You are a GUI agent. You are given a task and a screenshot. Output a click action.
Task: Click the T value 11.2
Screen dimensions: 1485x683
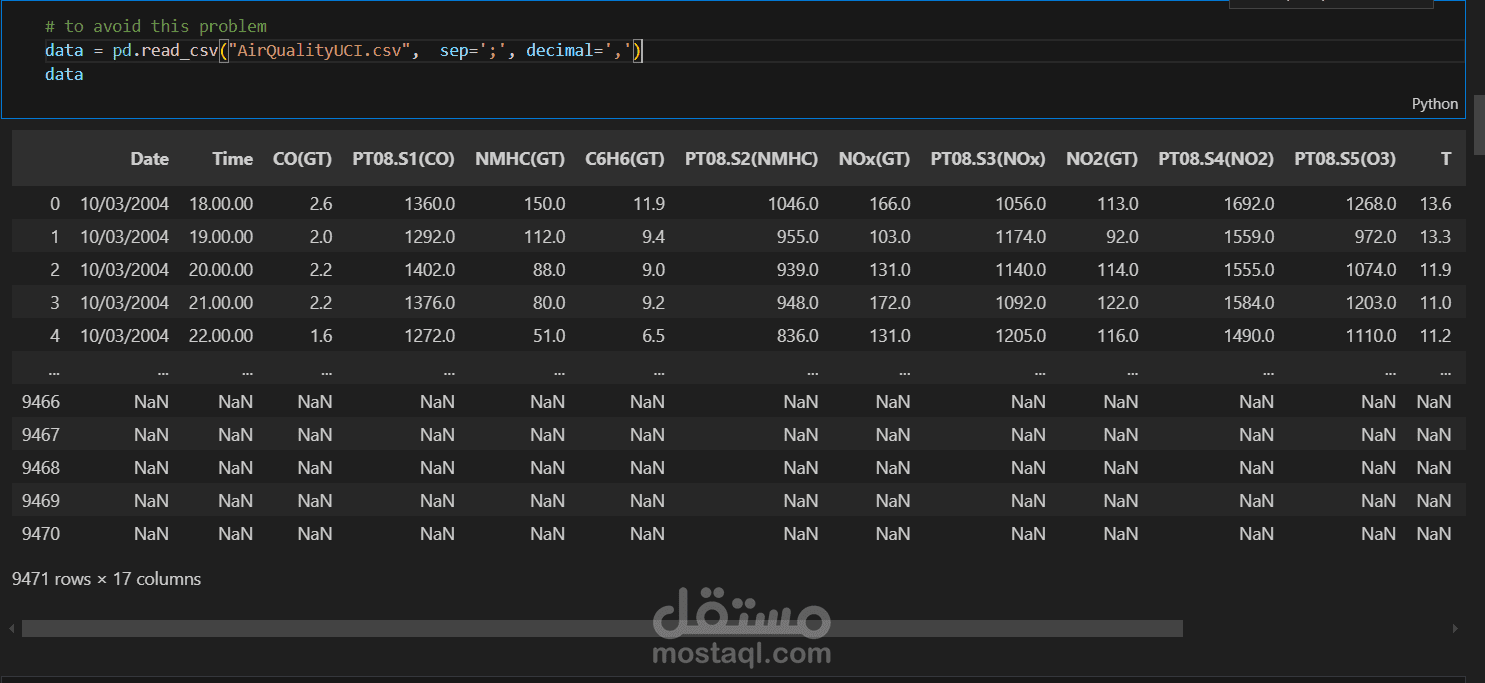1436,336
